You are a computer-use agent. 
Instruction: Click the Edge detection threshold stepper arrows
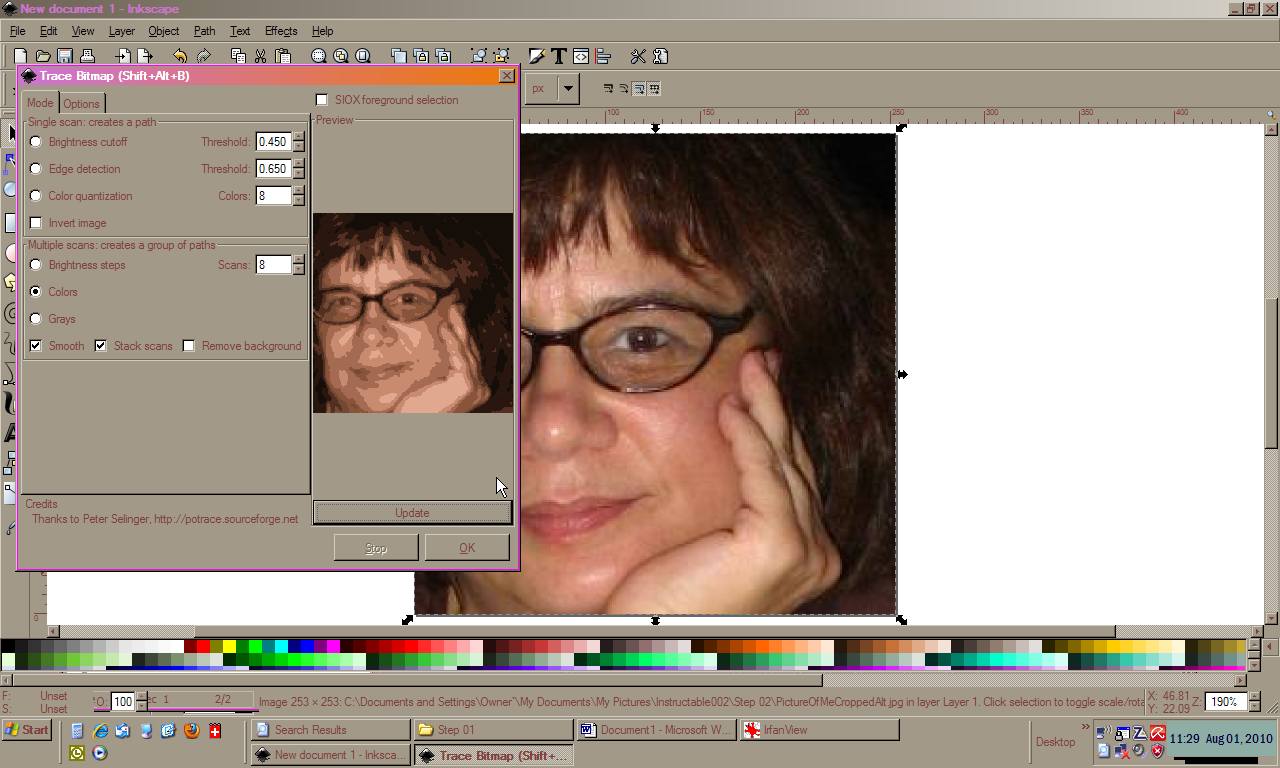click(298, 169)
